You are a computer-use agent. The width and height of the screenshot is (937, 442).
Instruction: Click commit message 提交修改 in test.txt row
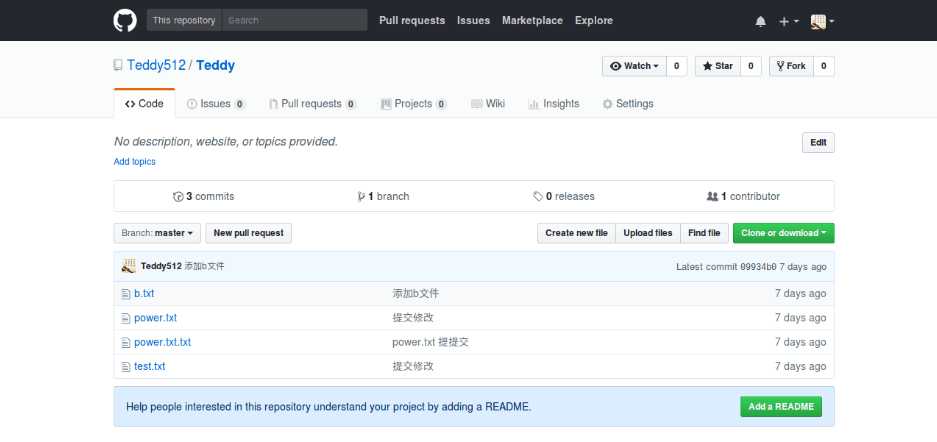click(x=413, y=367)
